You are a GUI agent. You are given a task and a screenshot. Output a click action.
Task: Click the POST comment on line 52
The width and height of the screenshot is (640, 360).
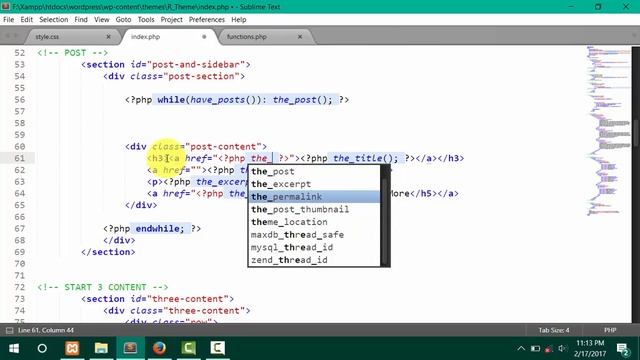(x=72, y=53)
